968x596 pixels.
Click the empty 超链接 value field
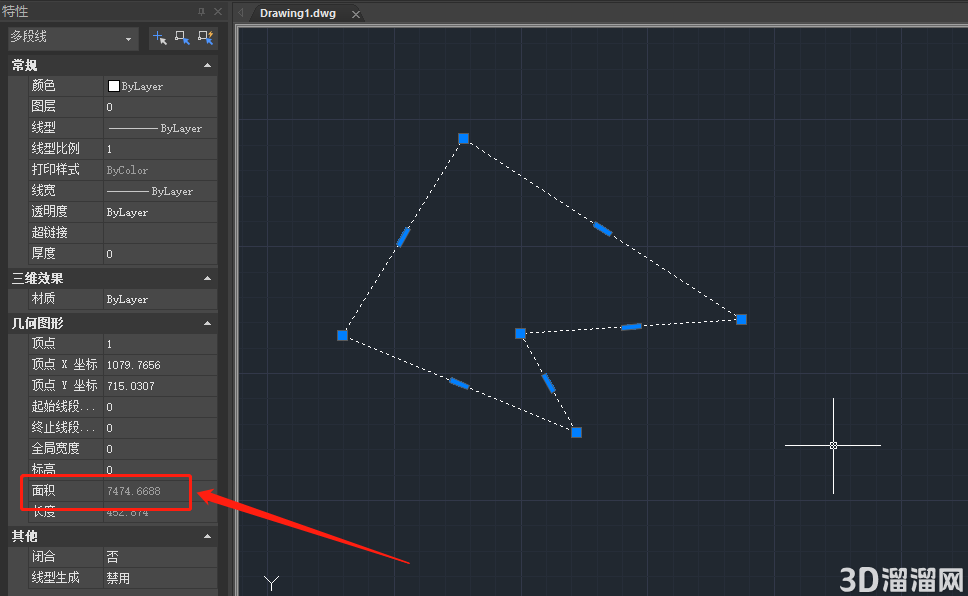coord(160,233)
